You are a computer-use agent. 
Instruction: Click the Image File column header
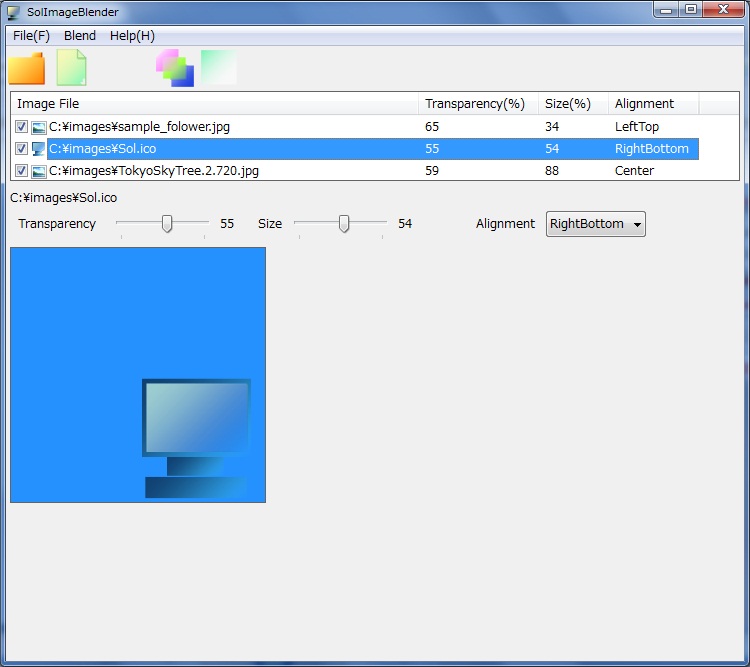pyautogui.click(x=214, y=104)
